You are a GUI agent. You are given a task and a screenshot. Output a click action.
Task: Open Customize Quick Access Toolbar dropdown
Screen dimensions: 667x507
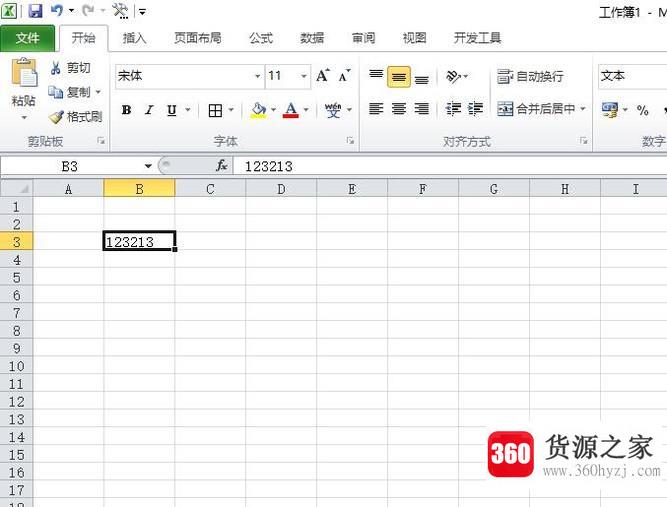point(143,11)
